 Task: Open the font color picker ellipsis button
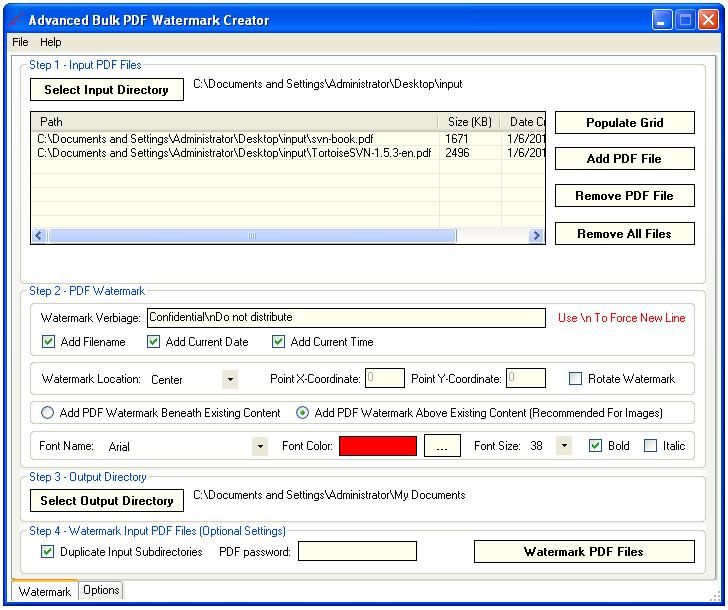(441, 446)
